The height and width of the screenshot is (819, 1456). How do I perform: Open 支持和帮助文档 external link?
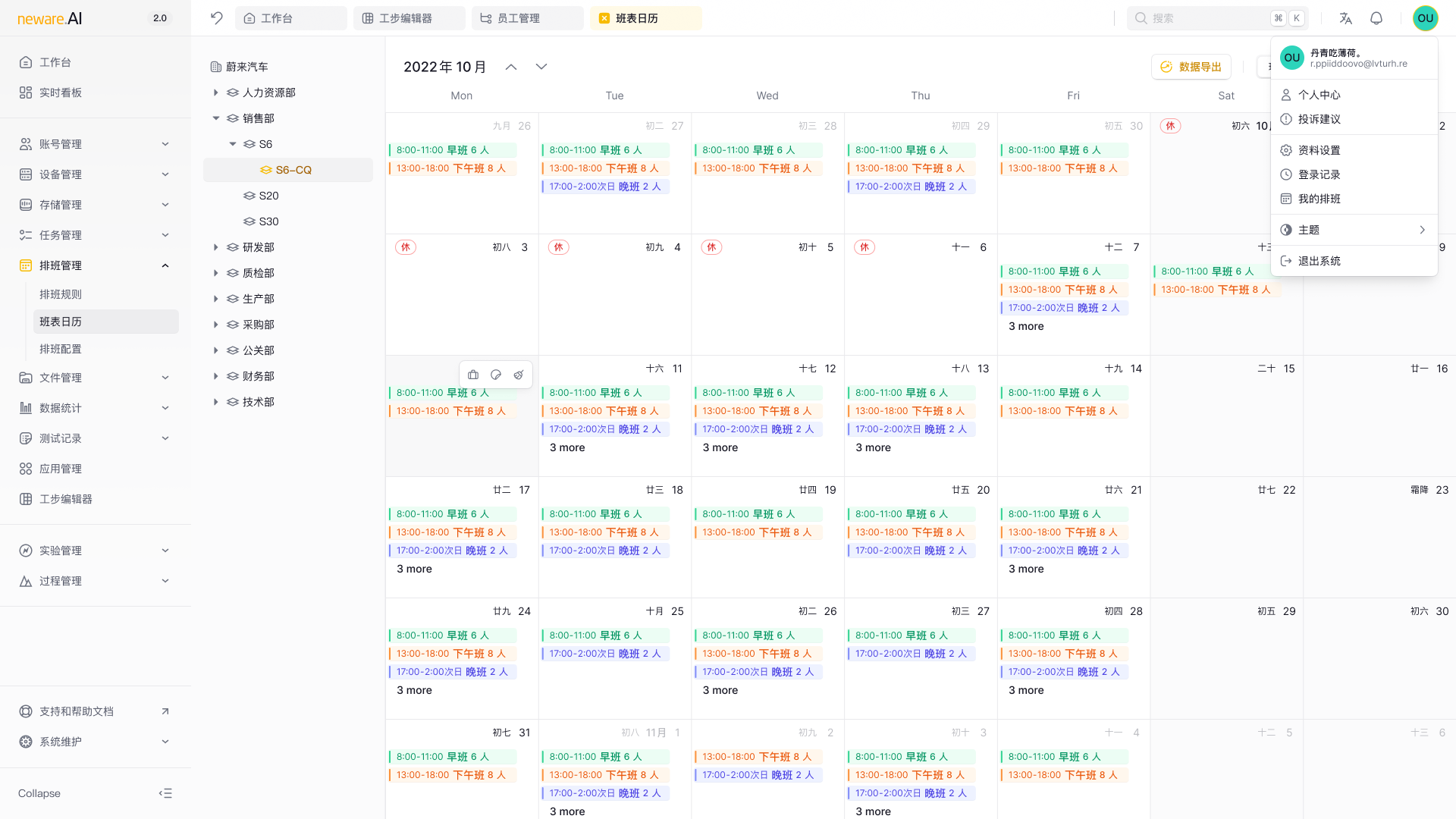pyautogui.click(x=96, y=711)
